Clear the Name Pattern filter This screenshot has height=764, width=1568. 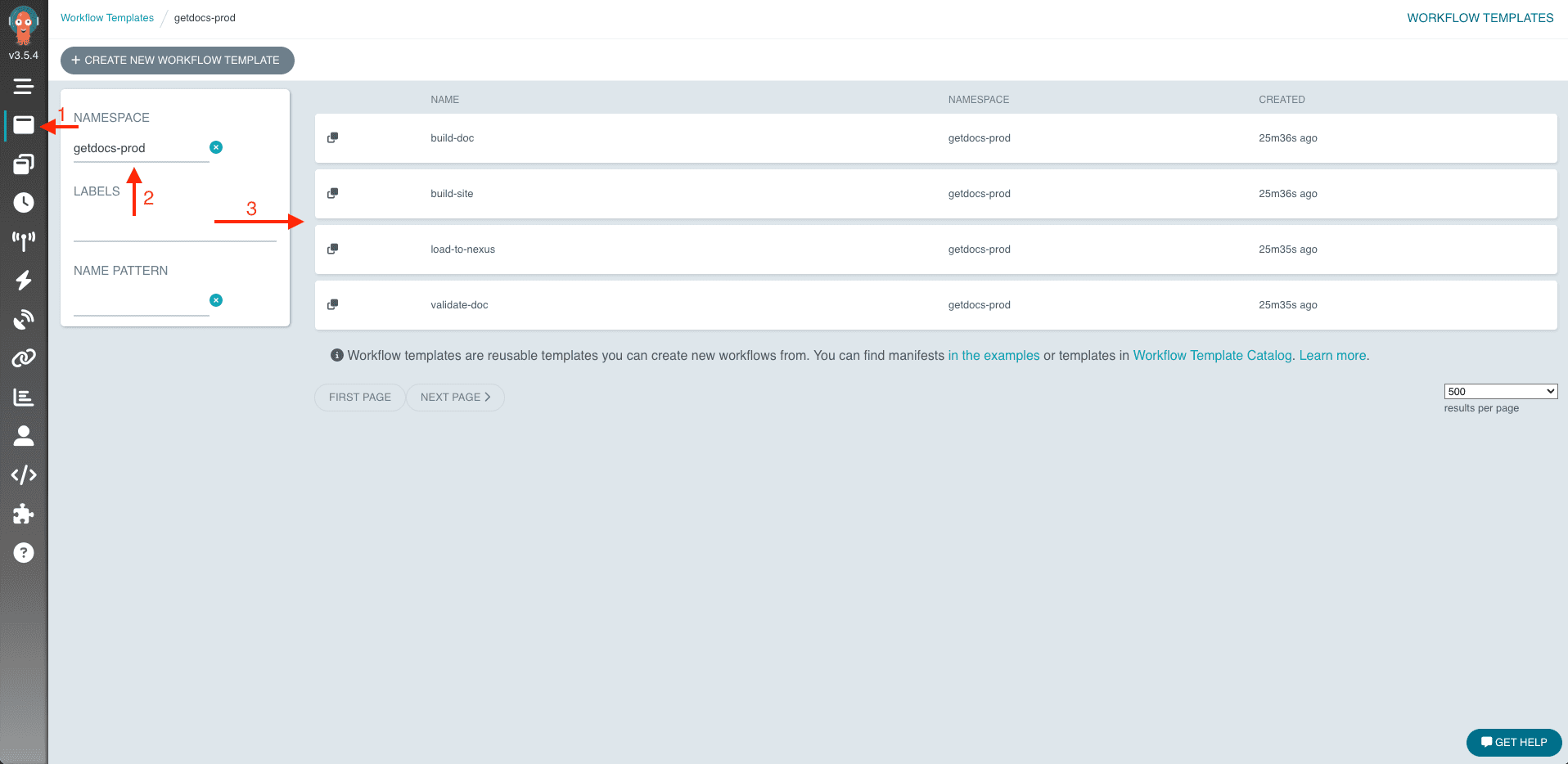[x=215, y=299]
